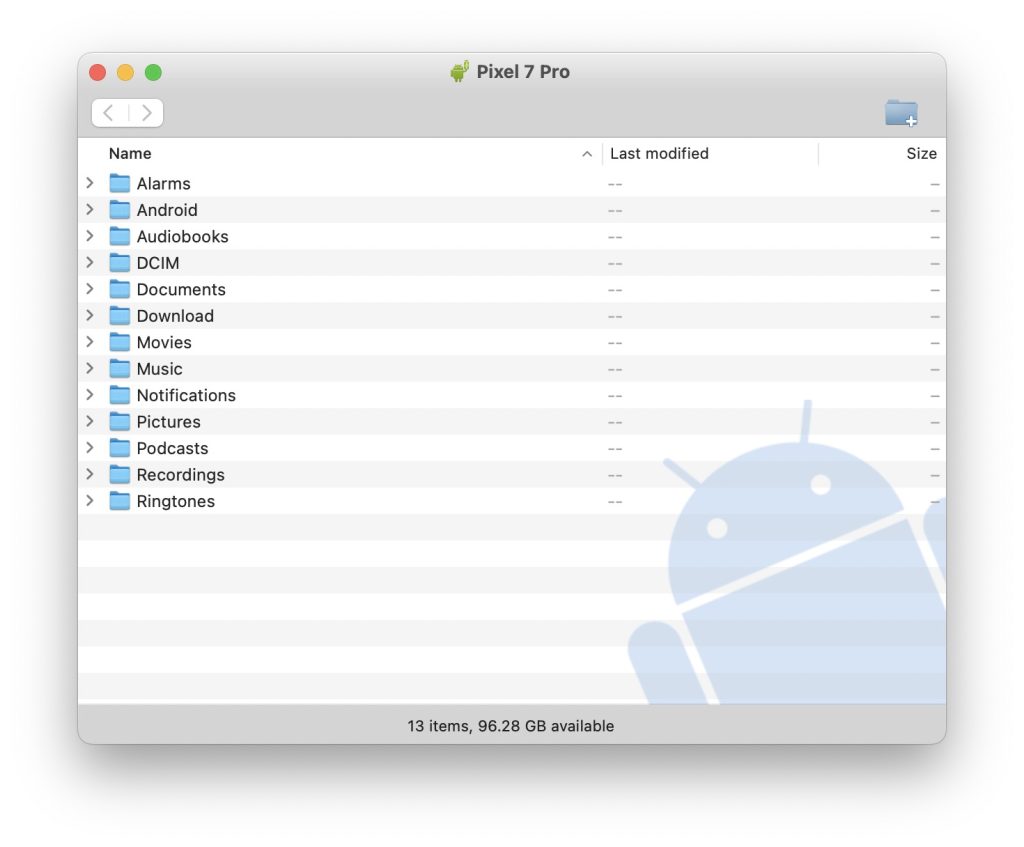Select the Notifications row name

186,395
